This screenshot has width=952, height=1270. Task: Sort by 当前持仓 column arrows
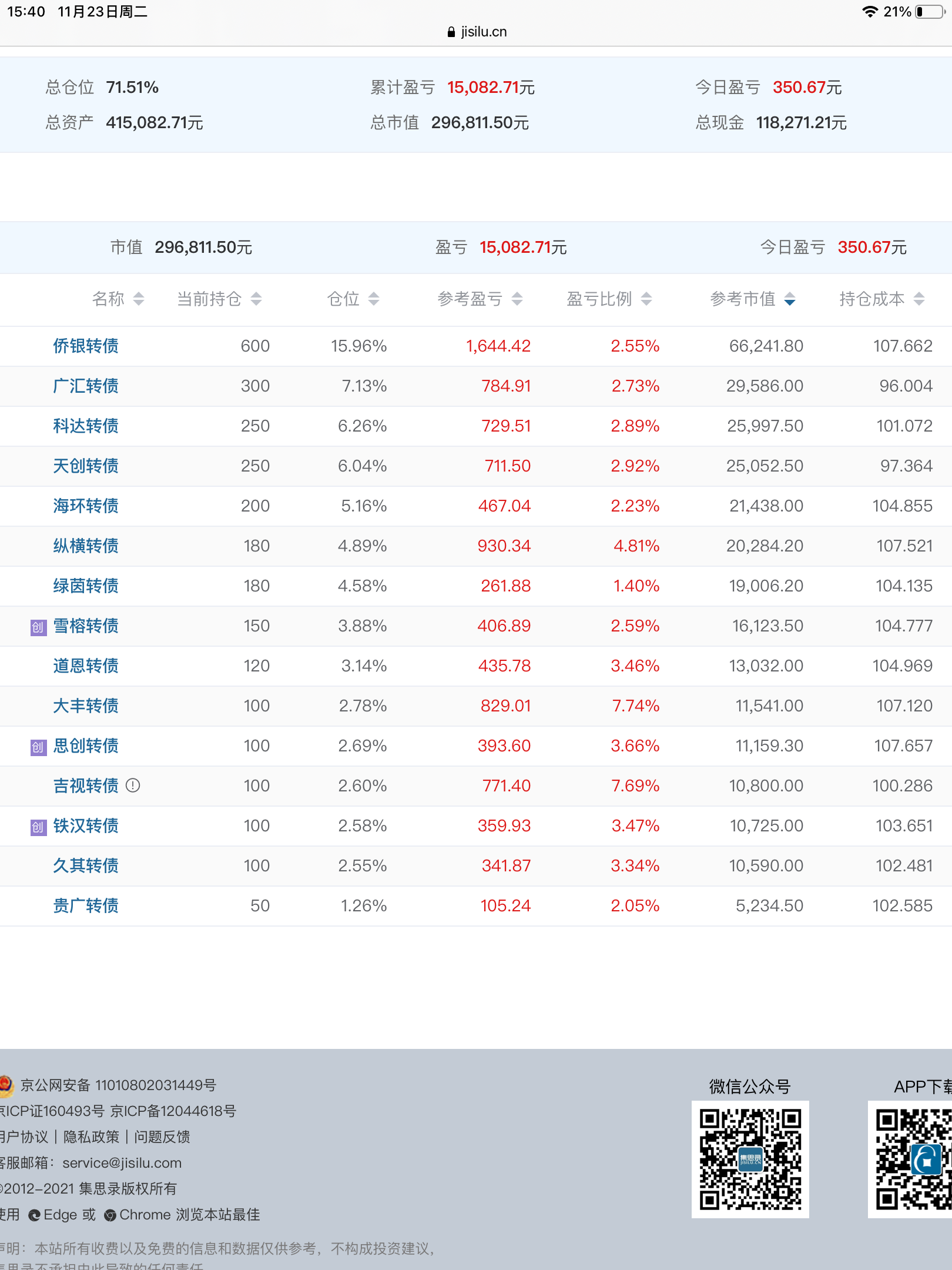tap(256, 299)
